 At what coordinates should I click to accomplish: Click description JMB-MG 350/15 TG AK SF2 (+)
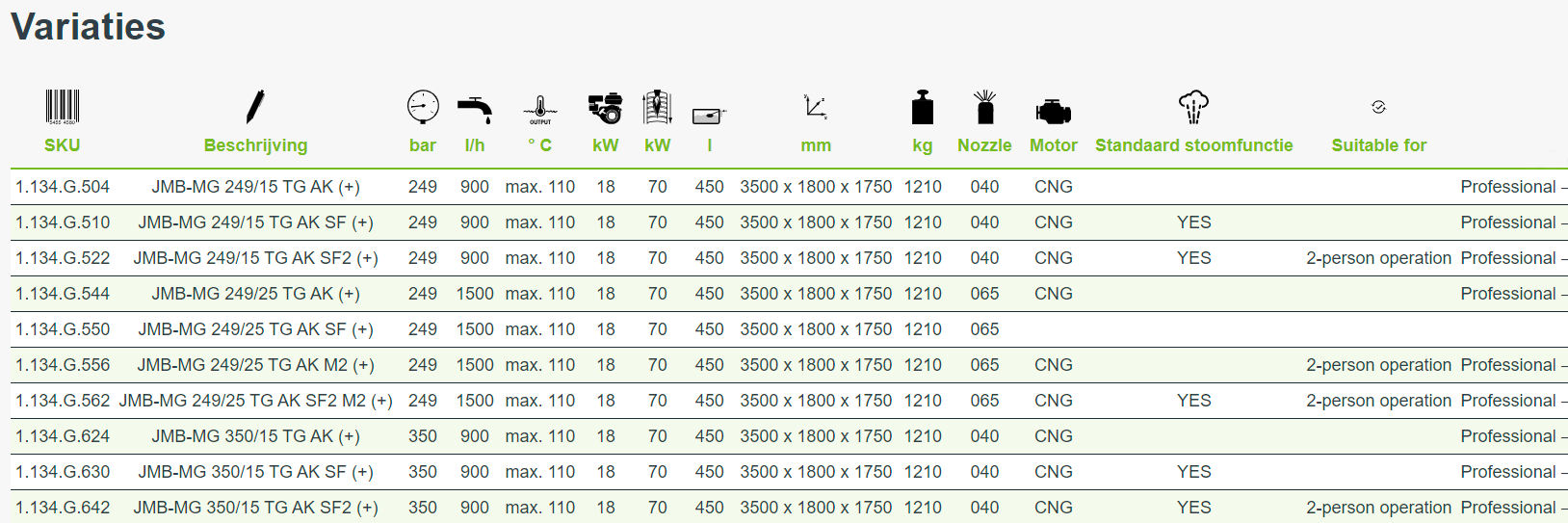pyautogui.click(x=255, y=508)
